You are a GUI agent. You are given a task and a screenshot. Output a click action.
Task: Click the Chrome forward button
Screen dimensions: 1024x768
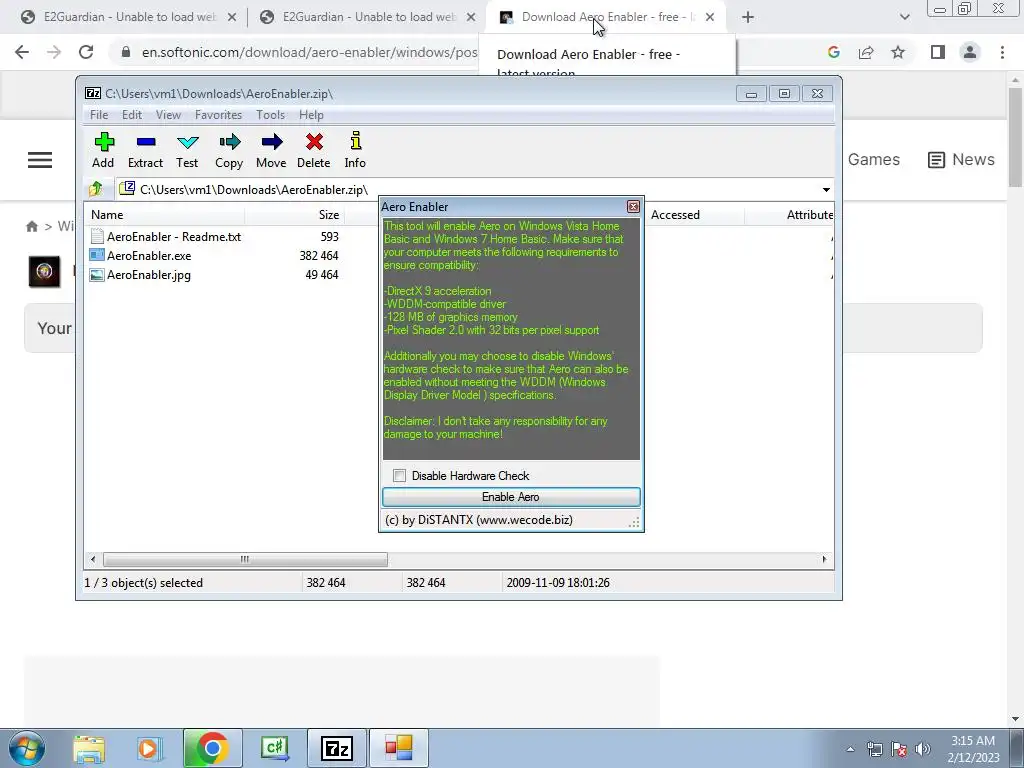pyautogui.click(x=54, y=52)
